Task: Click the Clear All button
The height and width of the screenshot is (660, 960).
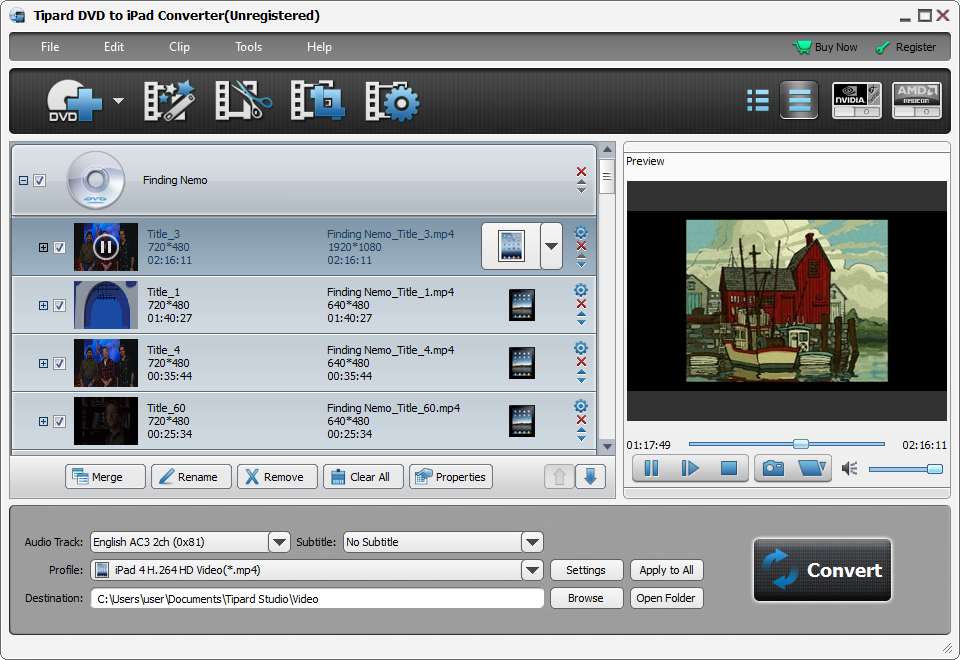Action: click(x=364, y=477)
